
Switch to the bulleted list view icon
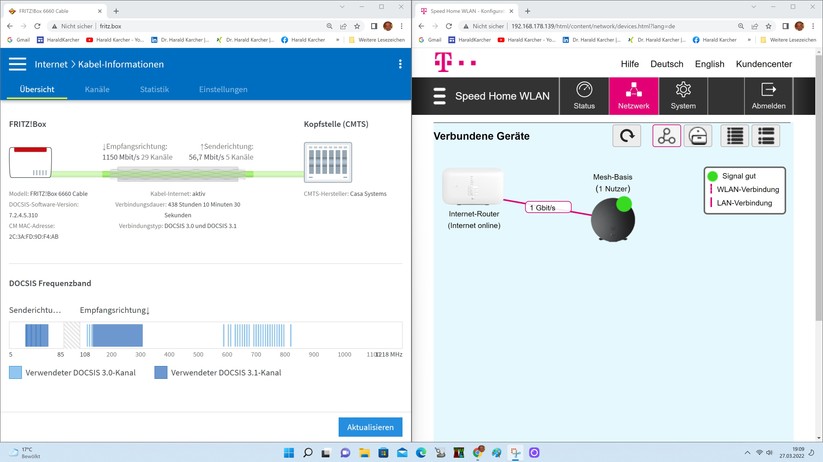click(x=766, y=136)
